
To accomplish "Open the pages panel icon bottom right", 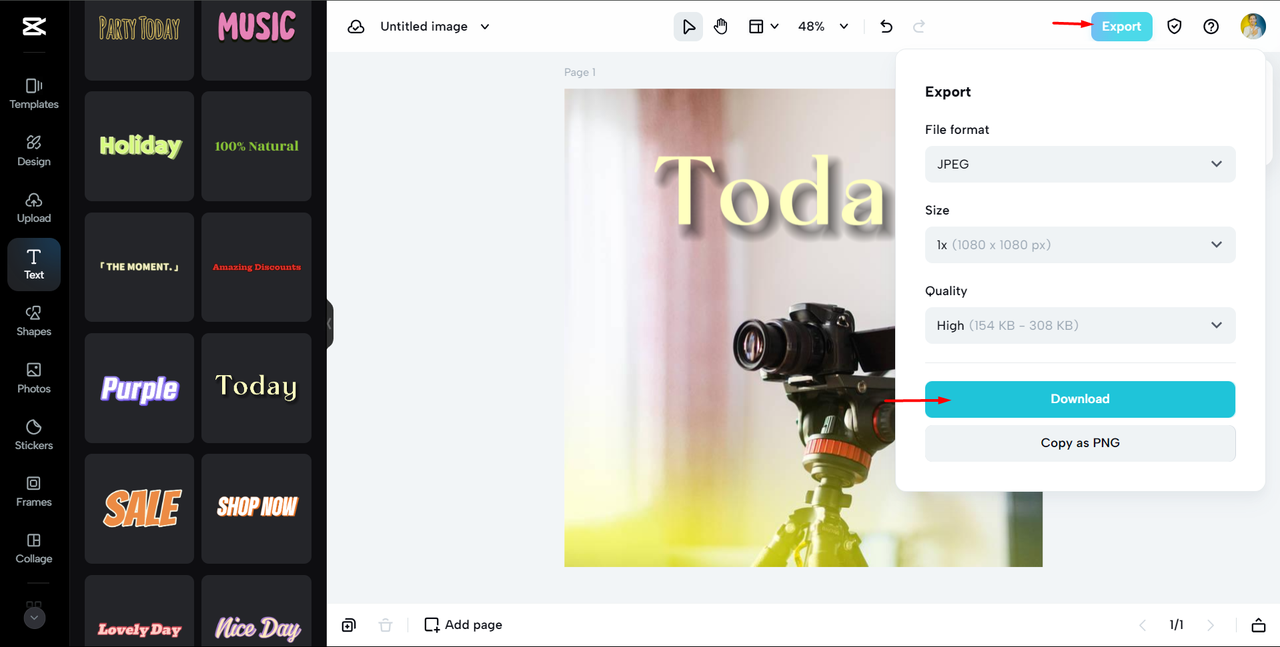I will (1258, 625).
